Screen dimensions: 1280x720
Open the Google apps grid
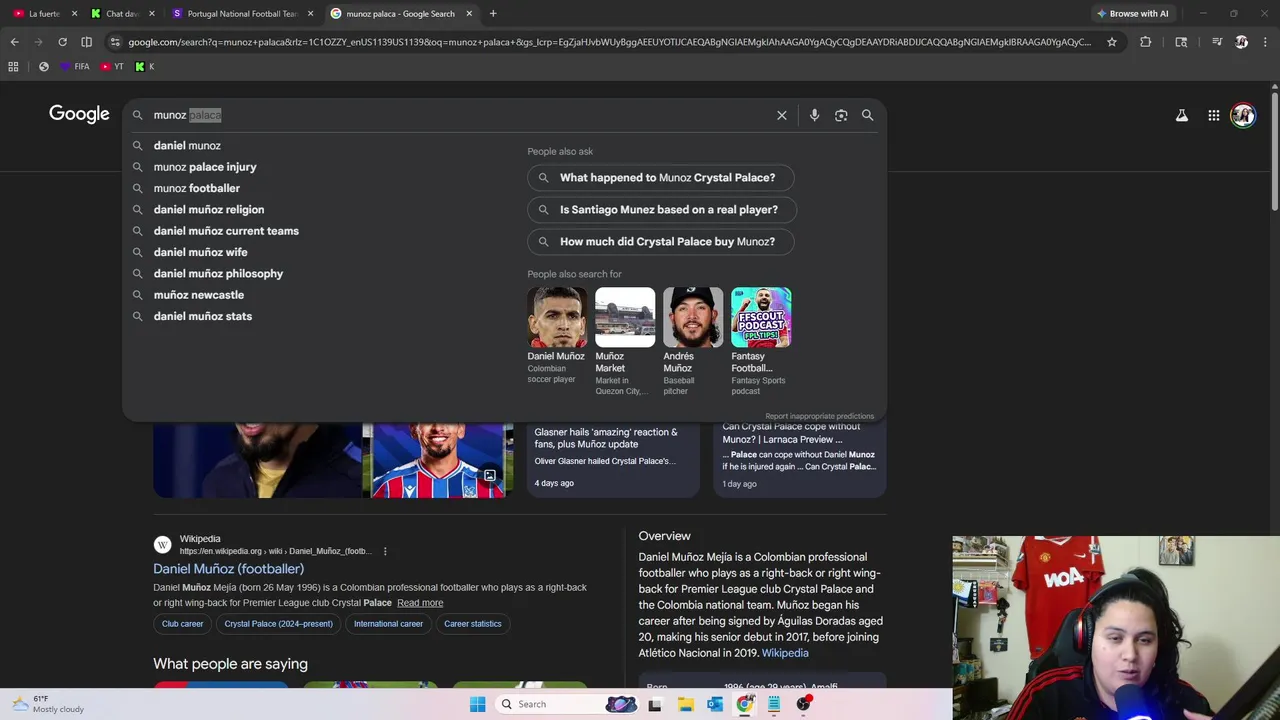pos(1213,115)
